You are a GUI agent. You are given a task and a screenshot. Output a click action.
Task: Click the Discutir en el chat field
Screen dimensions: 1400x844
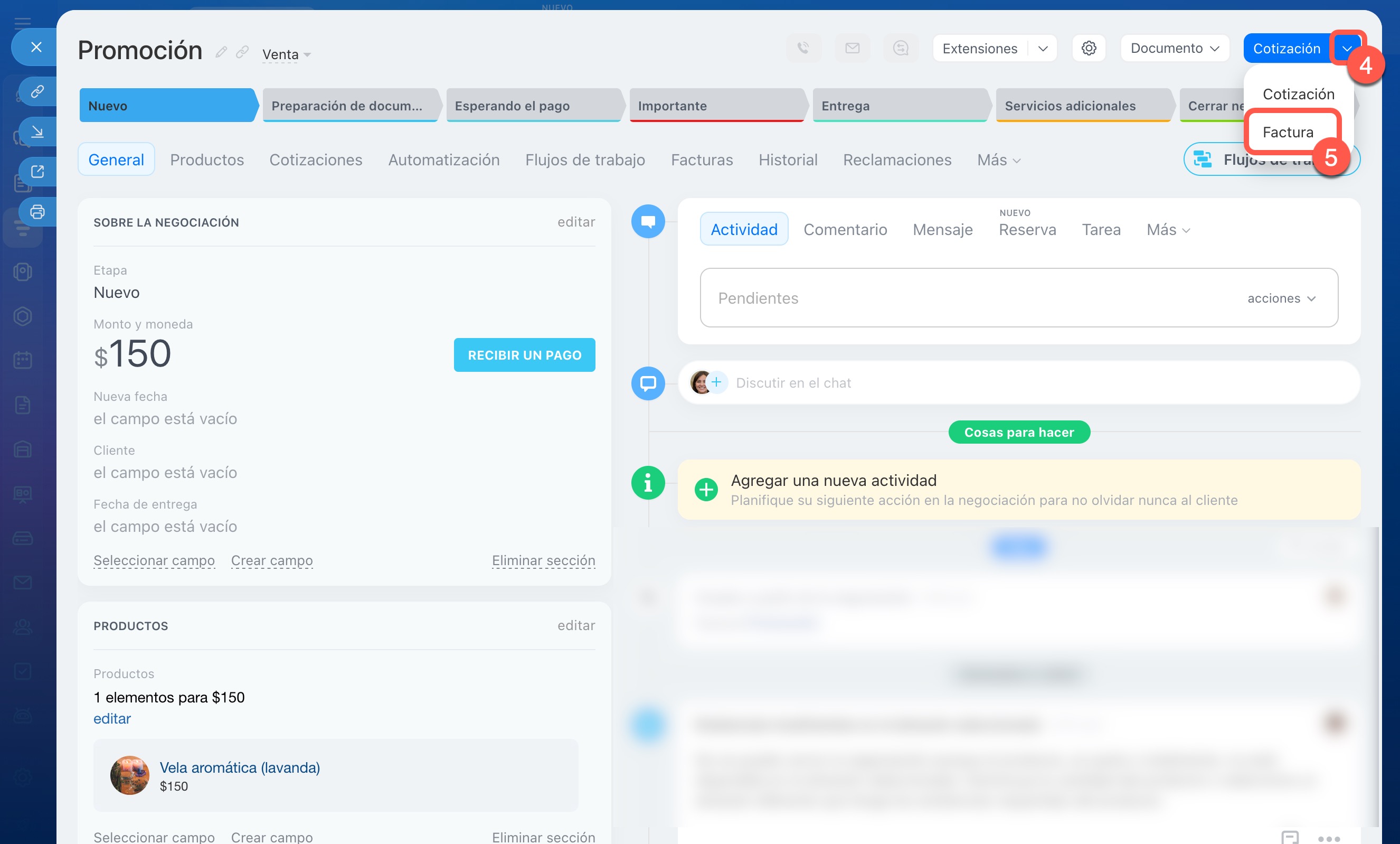793,383
